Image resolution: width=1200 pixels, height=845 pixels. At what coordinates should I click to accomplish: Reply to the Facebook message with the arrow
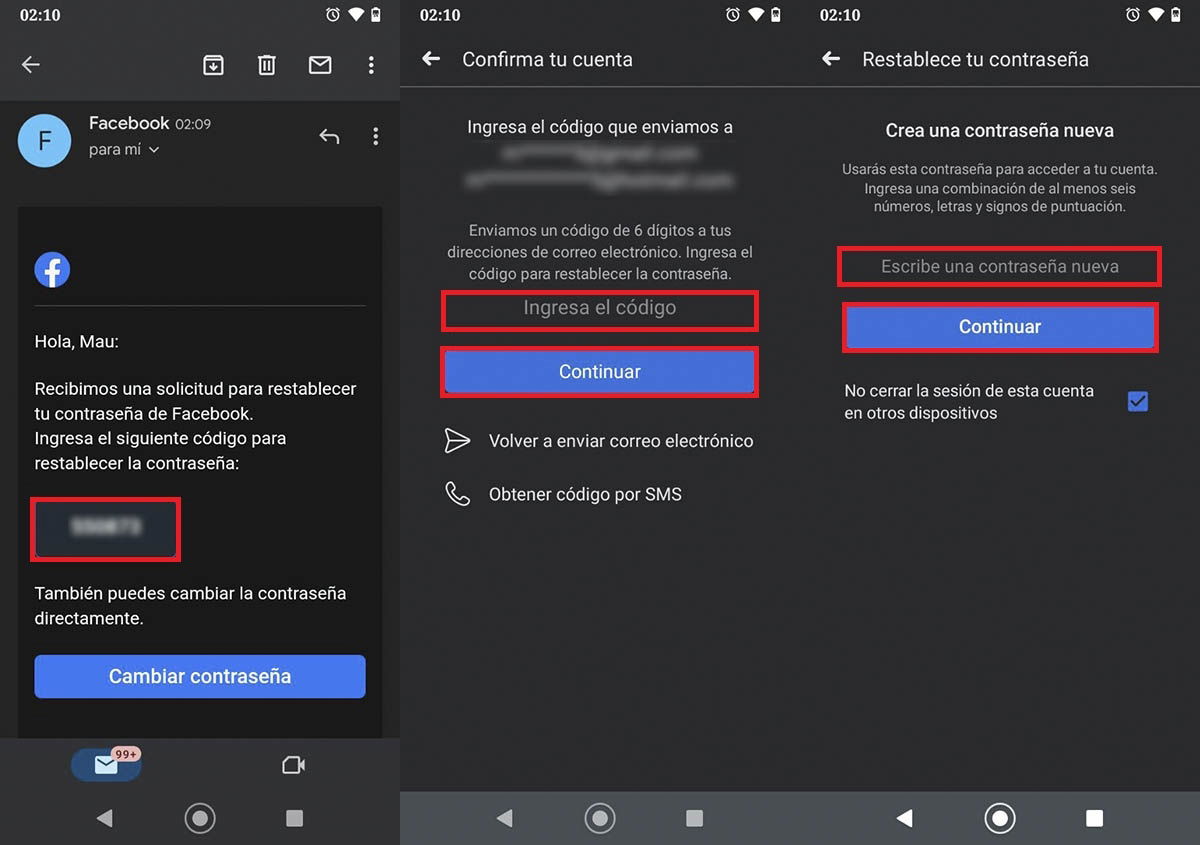tap(329, 136)
